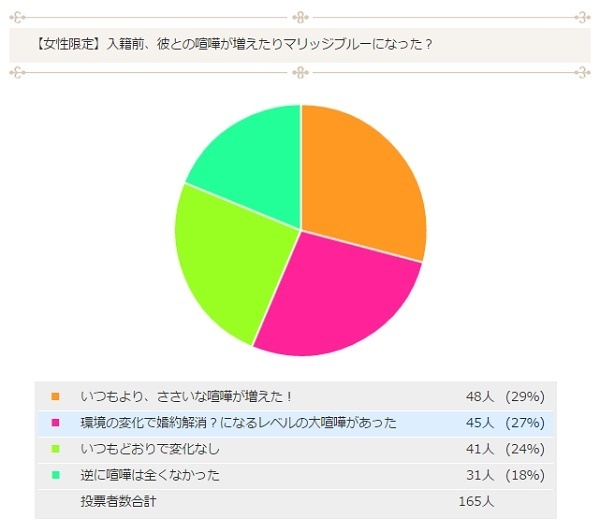
Task: Select the '165人' total voters value
Action: (x=475, y=500)
